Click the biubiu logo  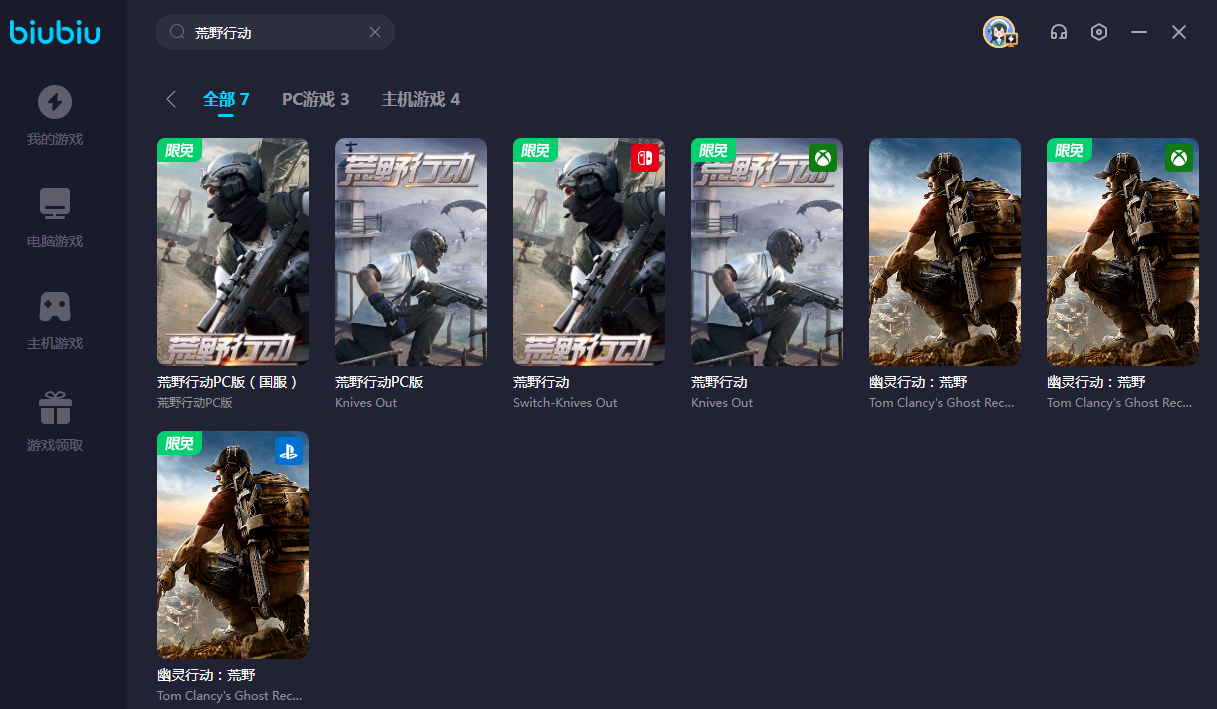[55, 32]
